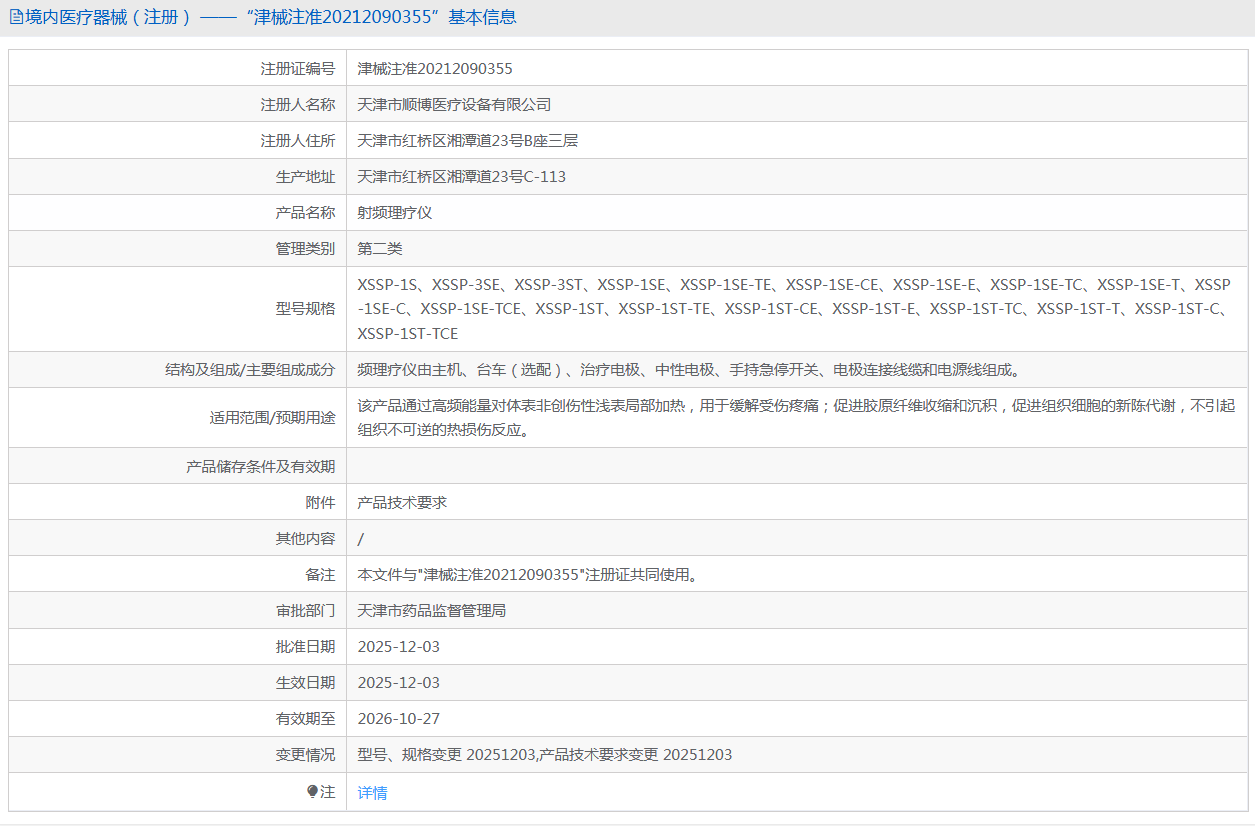1255x826 pixels.
Task: Select product name 射频理疗仪
Action: click(395, 212)
